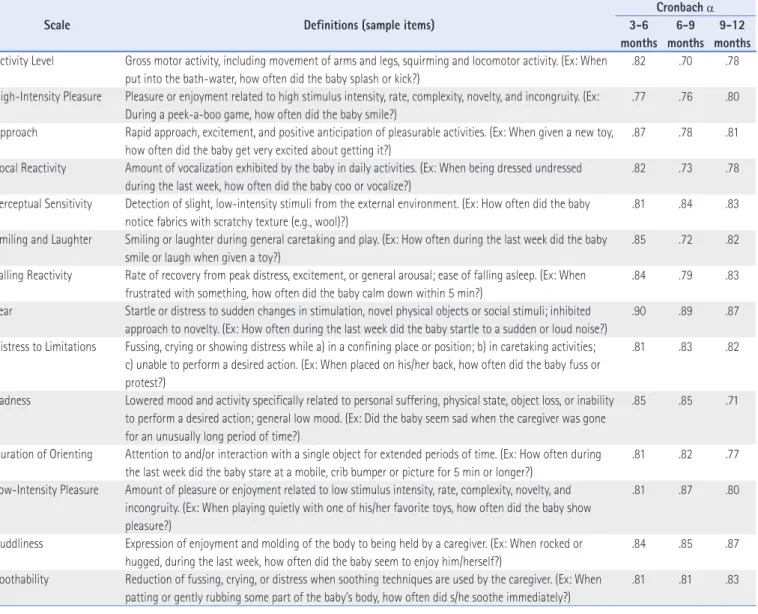Select Activity Level's 3-6 months value .82
The height and width of the screenshot is (614, 758).
coord(639,61)
